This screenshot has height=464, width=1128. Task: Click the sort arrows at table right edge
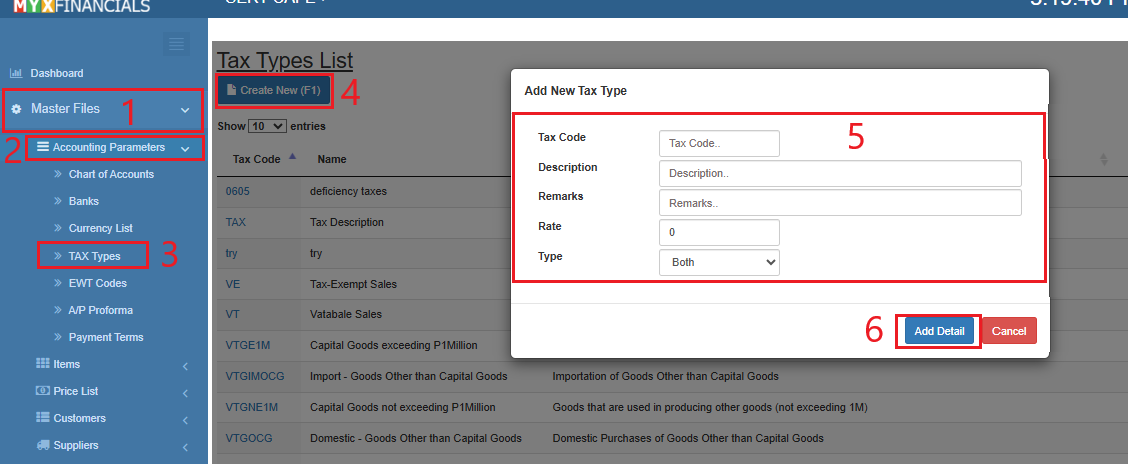point(1104,160)
